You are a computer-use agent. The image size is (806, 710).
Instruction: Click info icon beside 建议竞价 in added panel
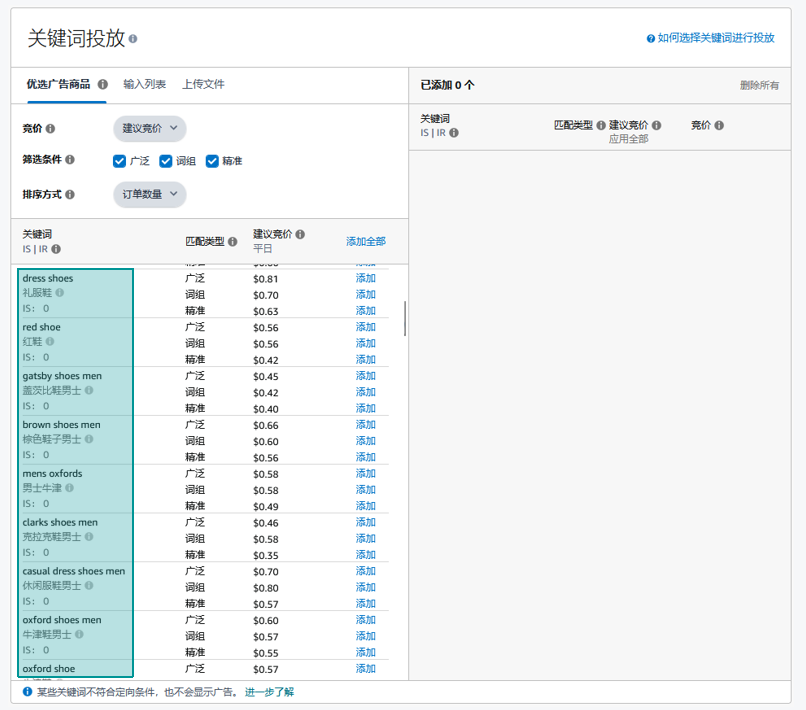tap(656, 125)
